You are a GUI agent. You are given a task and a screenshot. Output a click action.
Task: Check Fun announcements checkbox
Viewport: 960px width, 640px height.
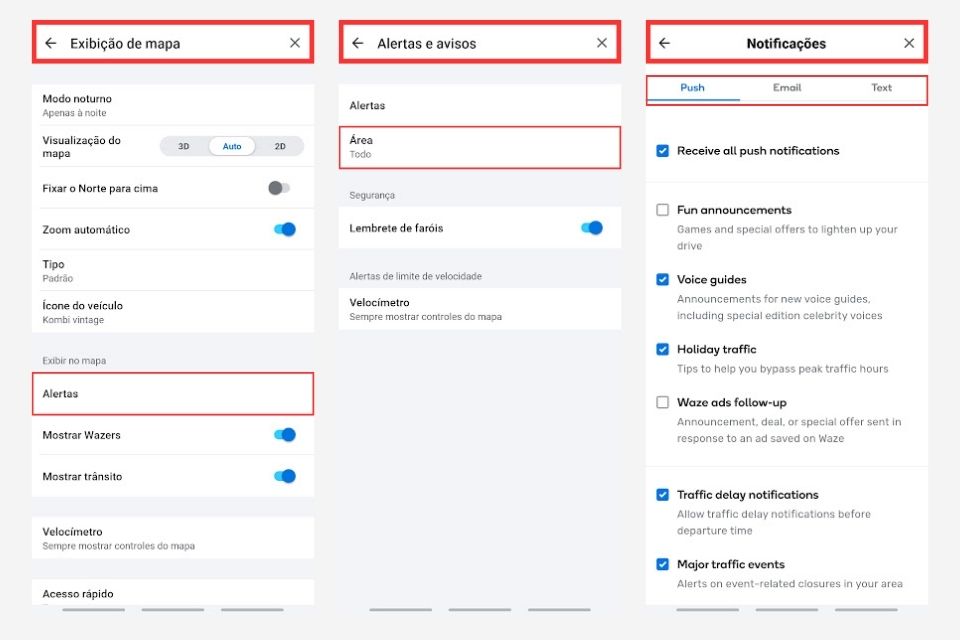coord(662,210)
